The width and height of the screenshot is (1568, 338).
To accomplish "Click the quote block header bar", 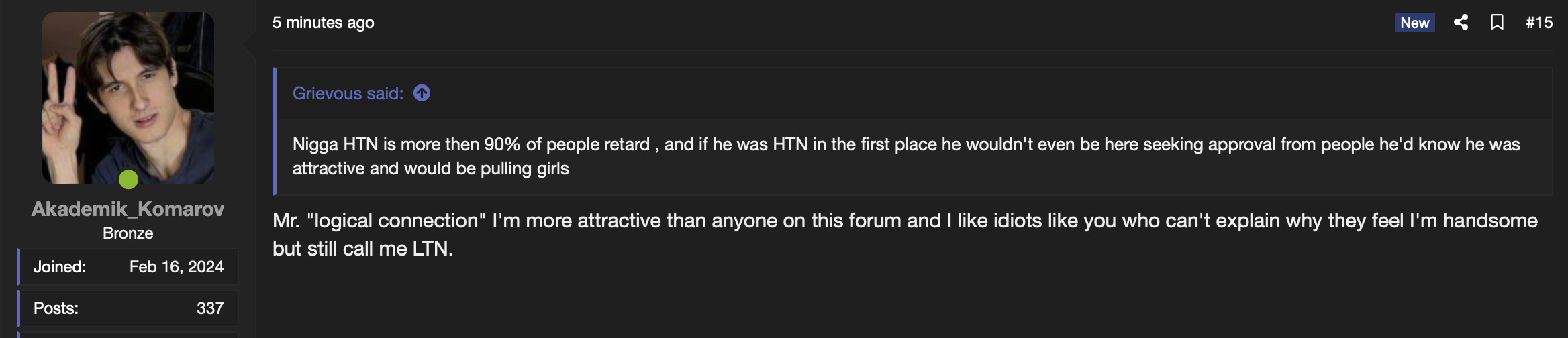I will [940, 93].
